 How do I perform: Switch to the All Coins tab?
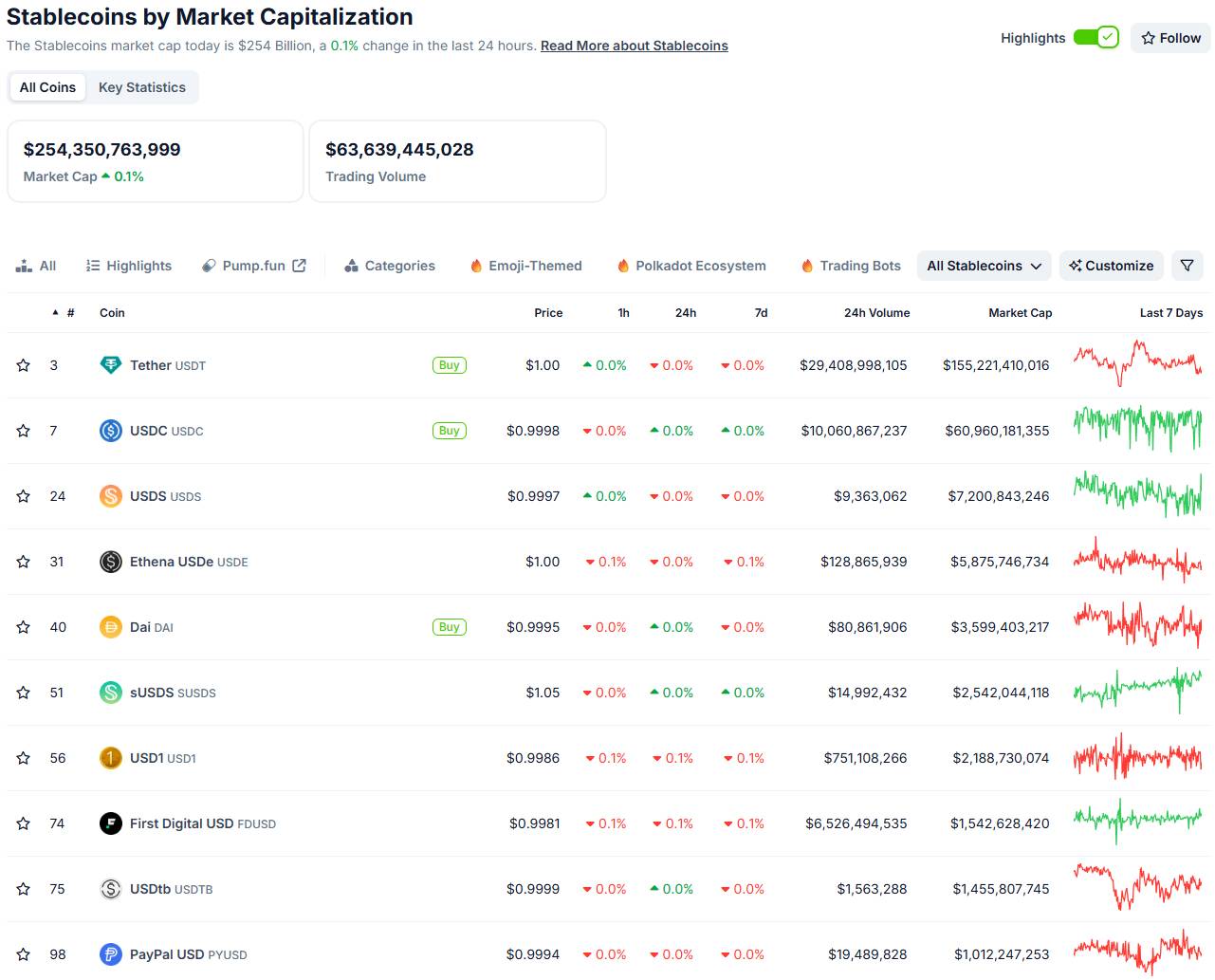(x=47, y=87)
